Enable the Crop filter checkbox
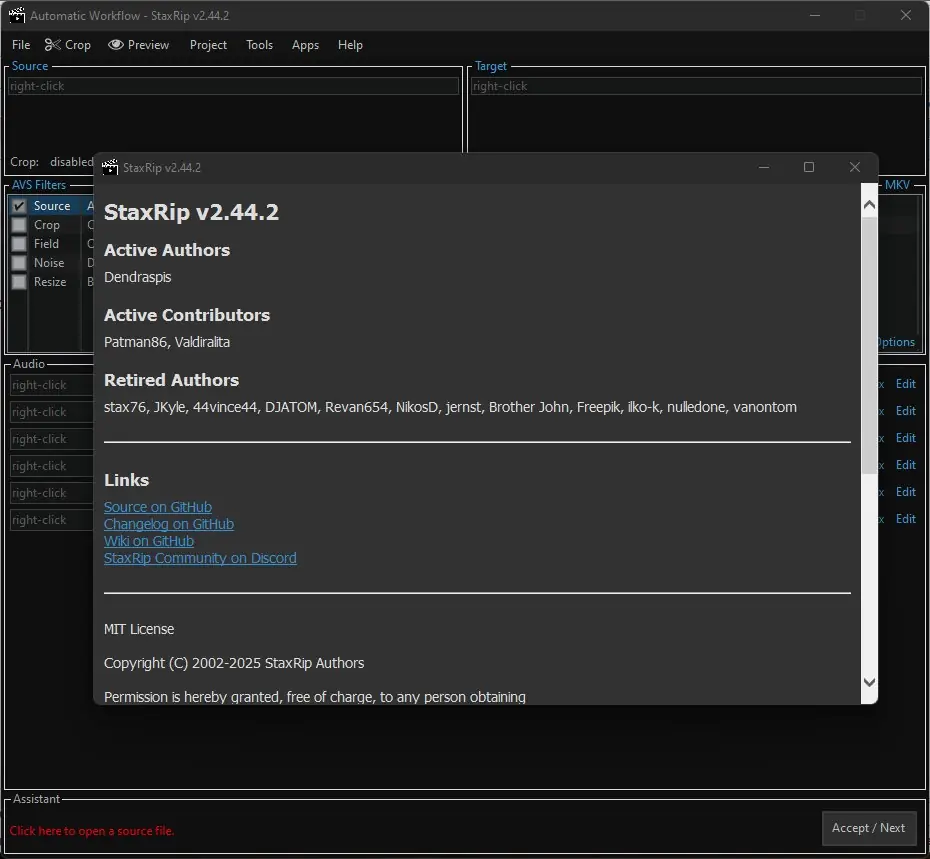The height and width of the screenshot is (859, 930). [19, 225]
